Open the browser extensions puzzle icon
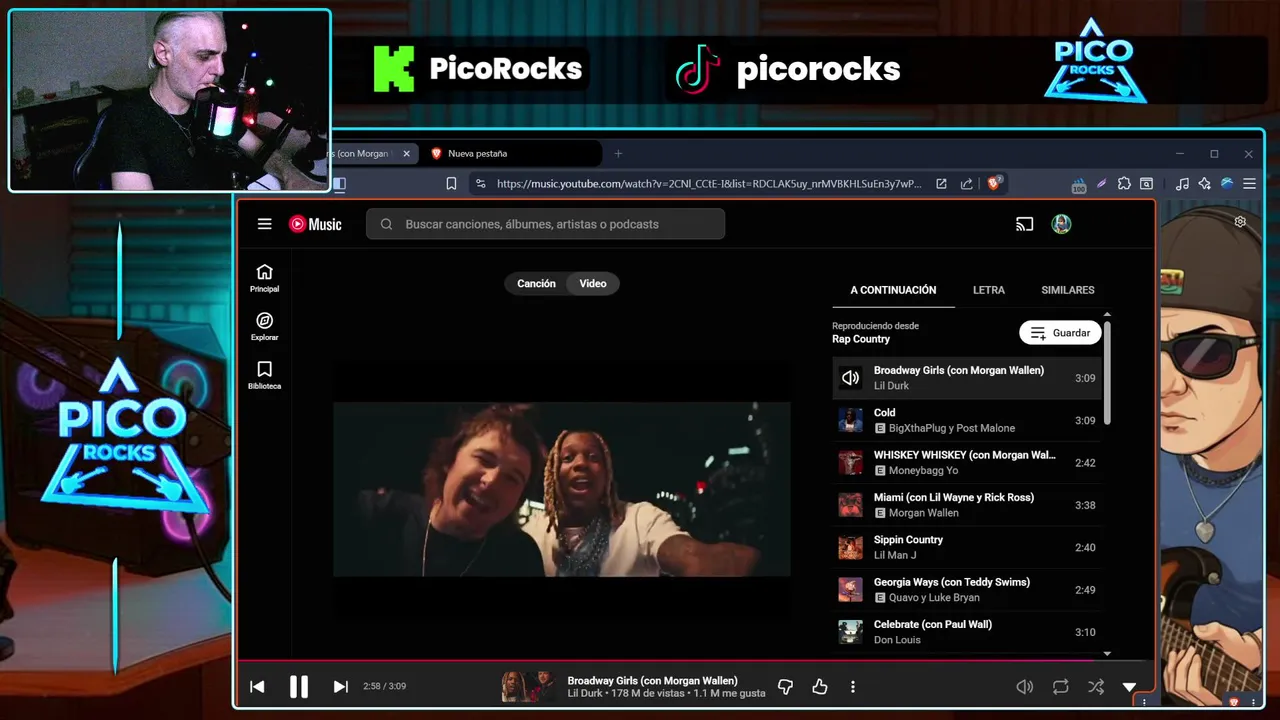The image size is (1280, 720). click(1124, 184)
